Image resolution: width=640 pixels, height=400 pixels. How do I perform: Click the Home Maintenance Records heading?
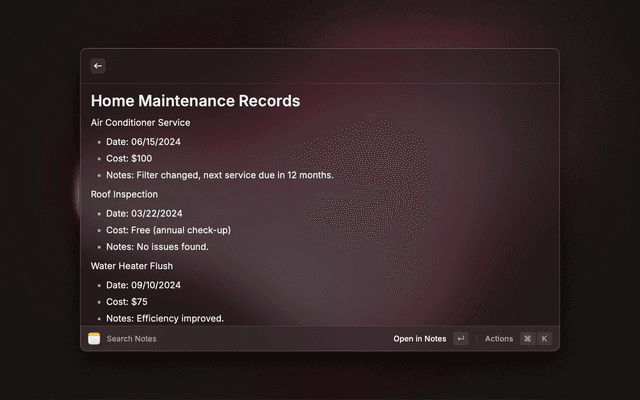pos(195,101)
